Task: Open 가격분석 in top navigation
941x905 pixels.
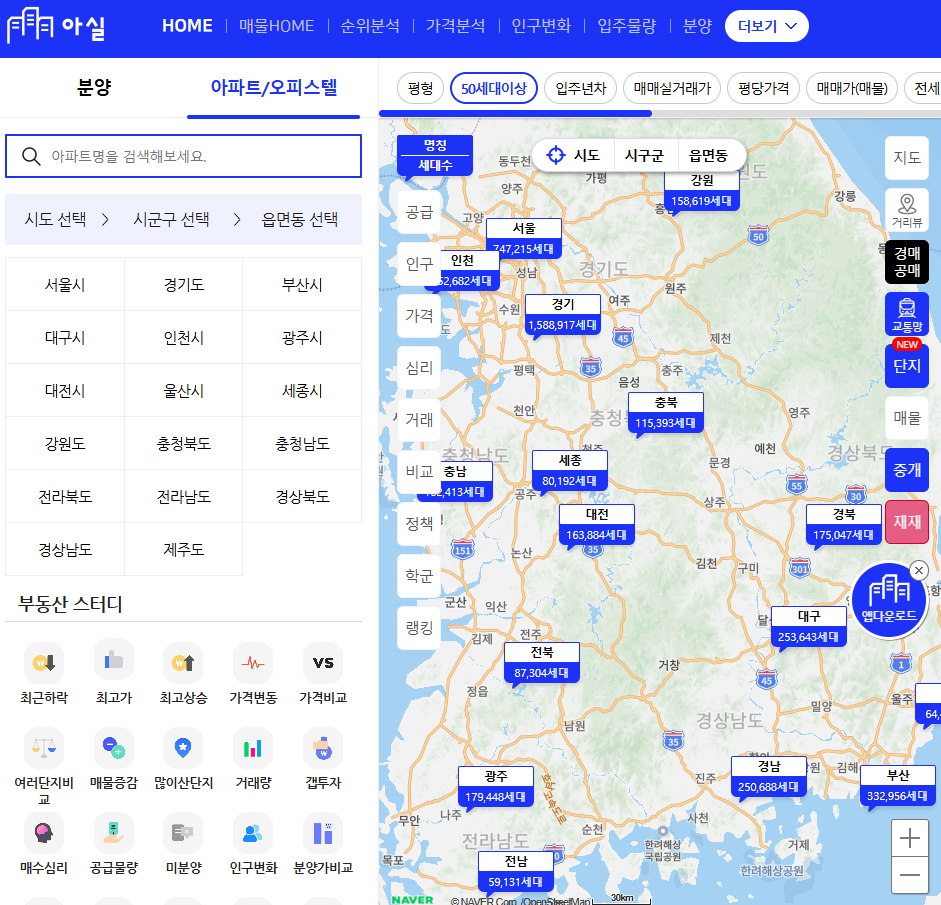Action: pos(455,26)
